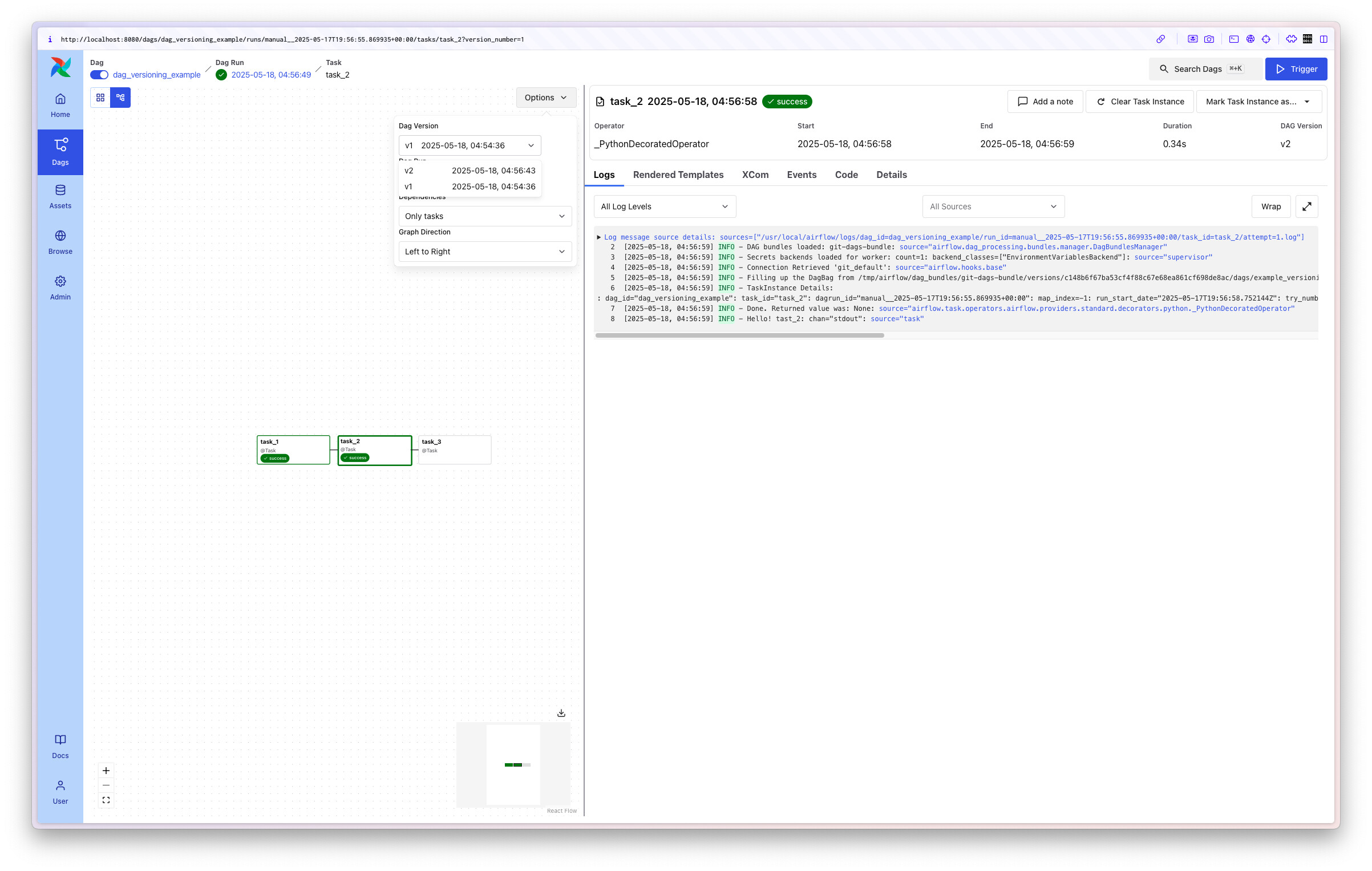1372x871 pixels.
Task: Toggle the dag_versioning_example pause switch
Action: click(99, 75)
